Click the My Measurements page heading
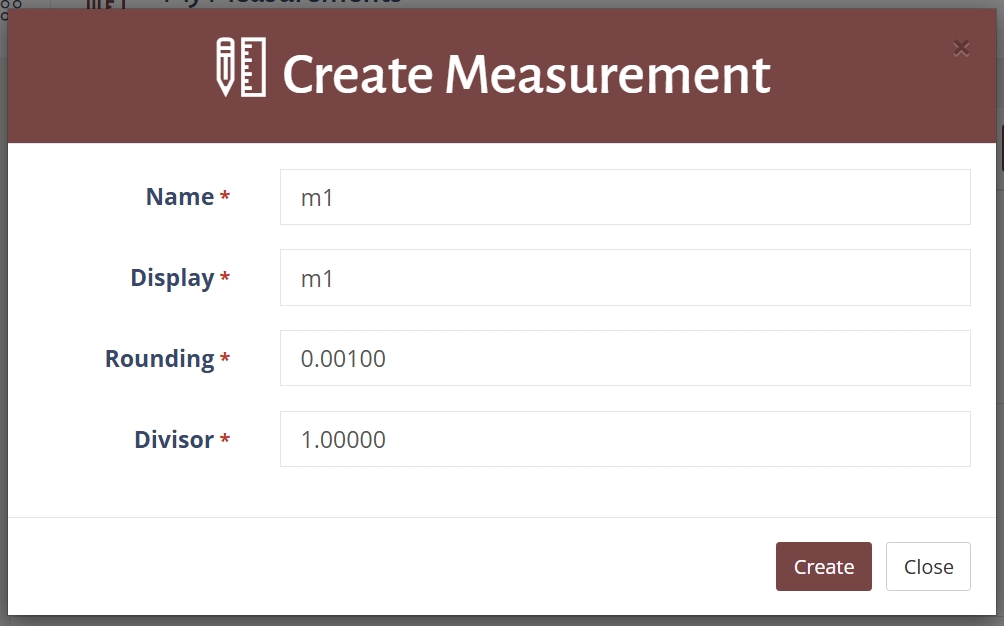 (280, 3)
